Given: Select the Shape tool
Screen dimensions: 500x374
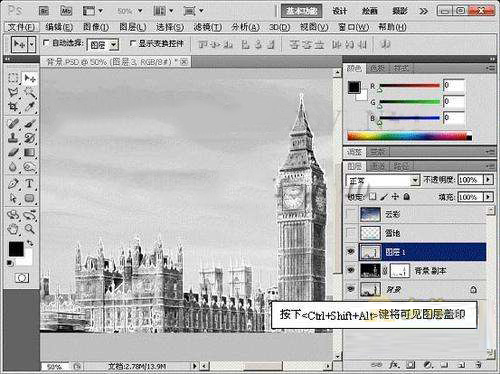Looking at the screenshot, I should 30,198.
